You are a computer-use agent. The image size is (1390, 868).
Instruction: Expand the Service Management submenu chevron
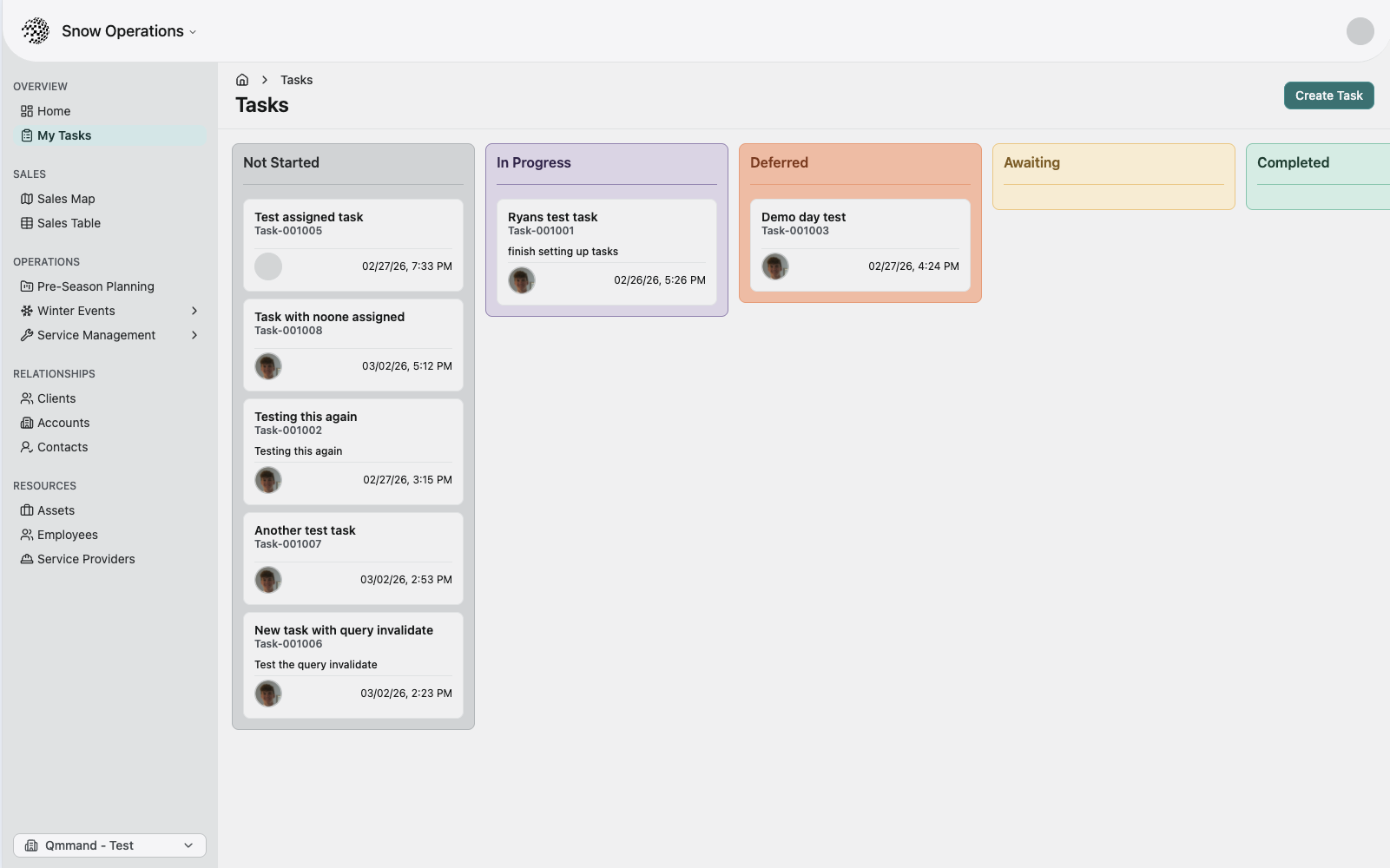[x=194, y=335]
